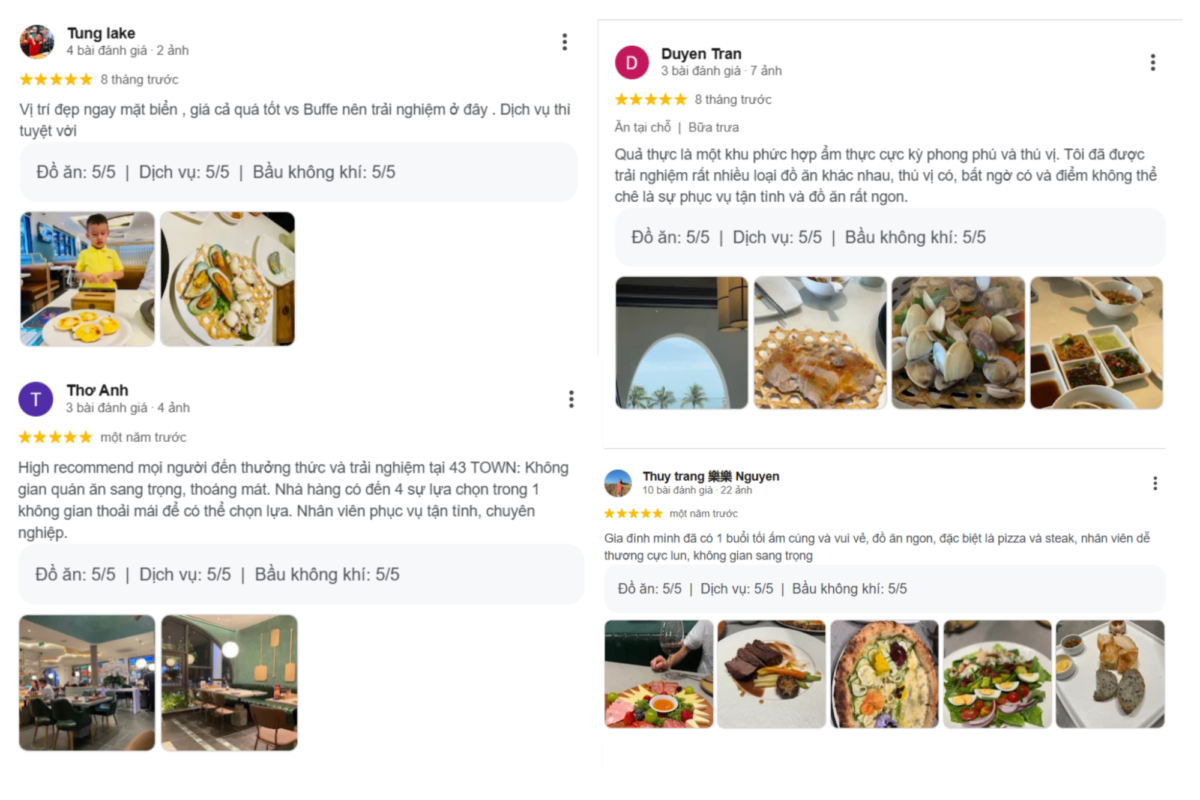Open more options for Thơ Anh review
1200x800 pixels.
pos(571,399)
